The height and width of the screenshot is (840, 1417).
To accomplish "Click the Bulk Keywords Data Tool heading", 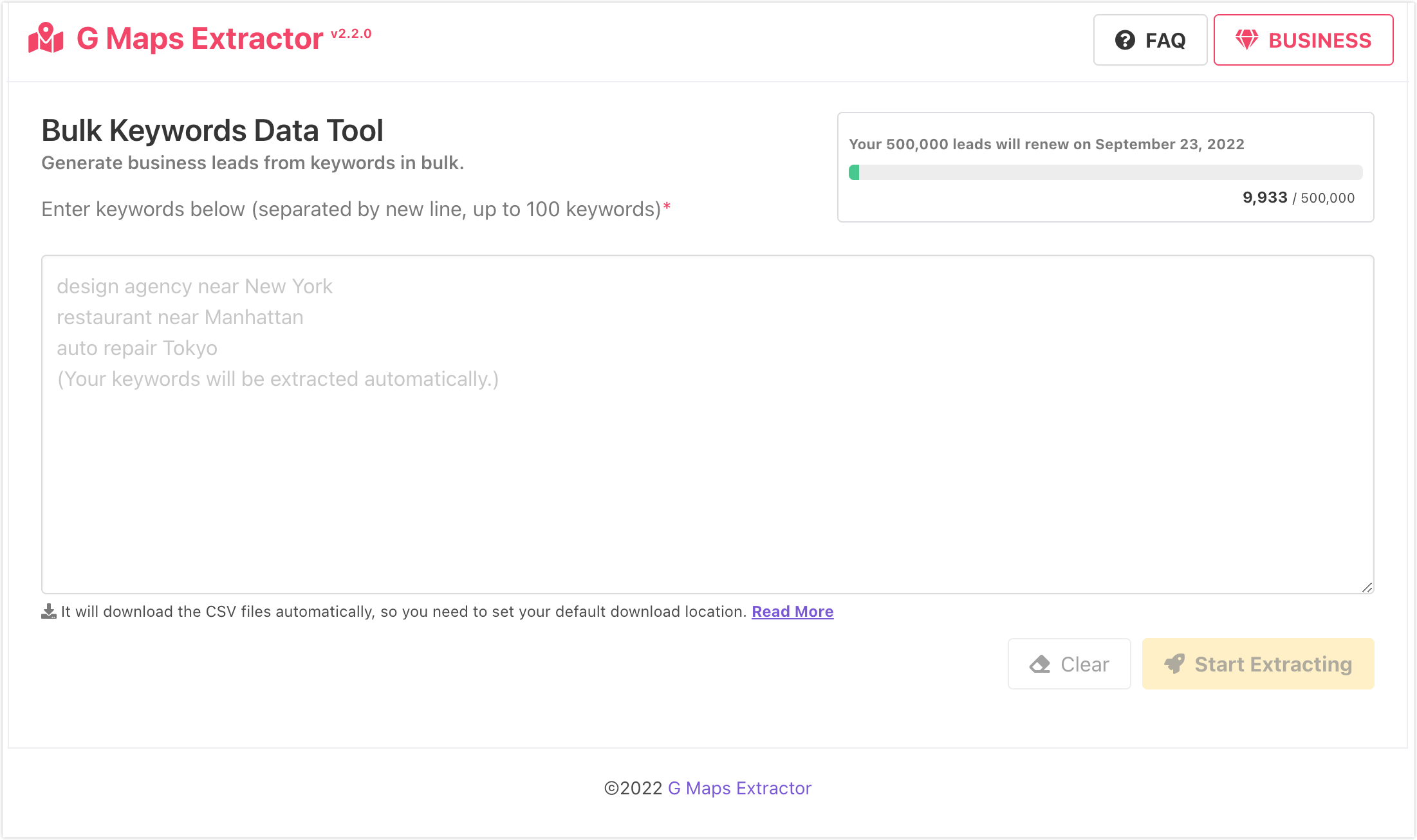I will click(212, 130).
